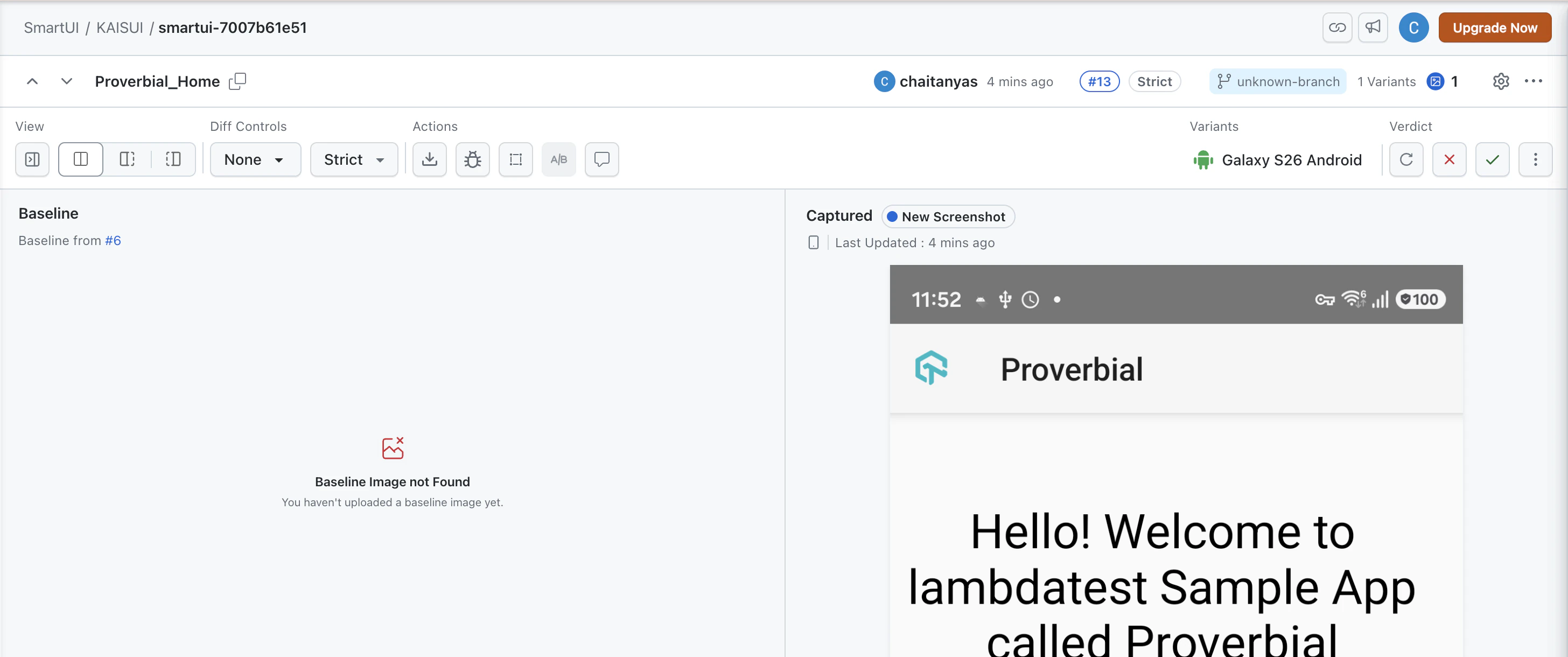Open the #13 build badge

point(1098,82)
